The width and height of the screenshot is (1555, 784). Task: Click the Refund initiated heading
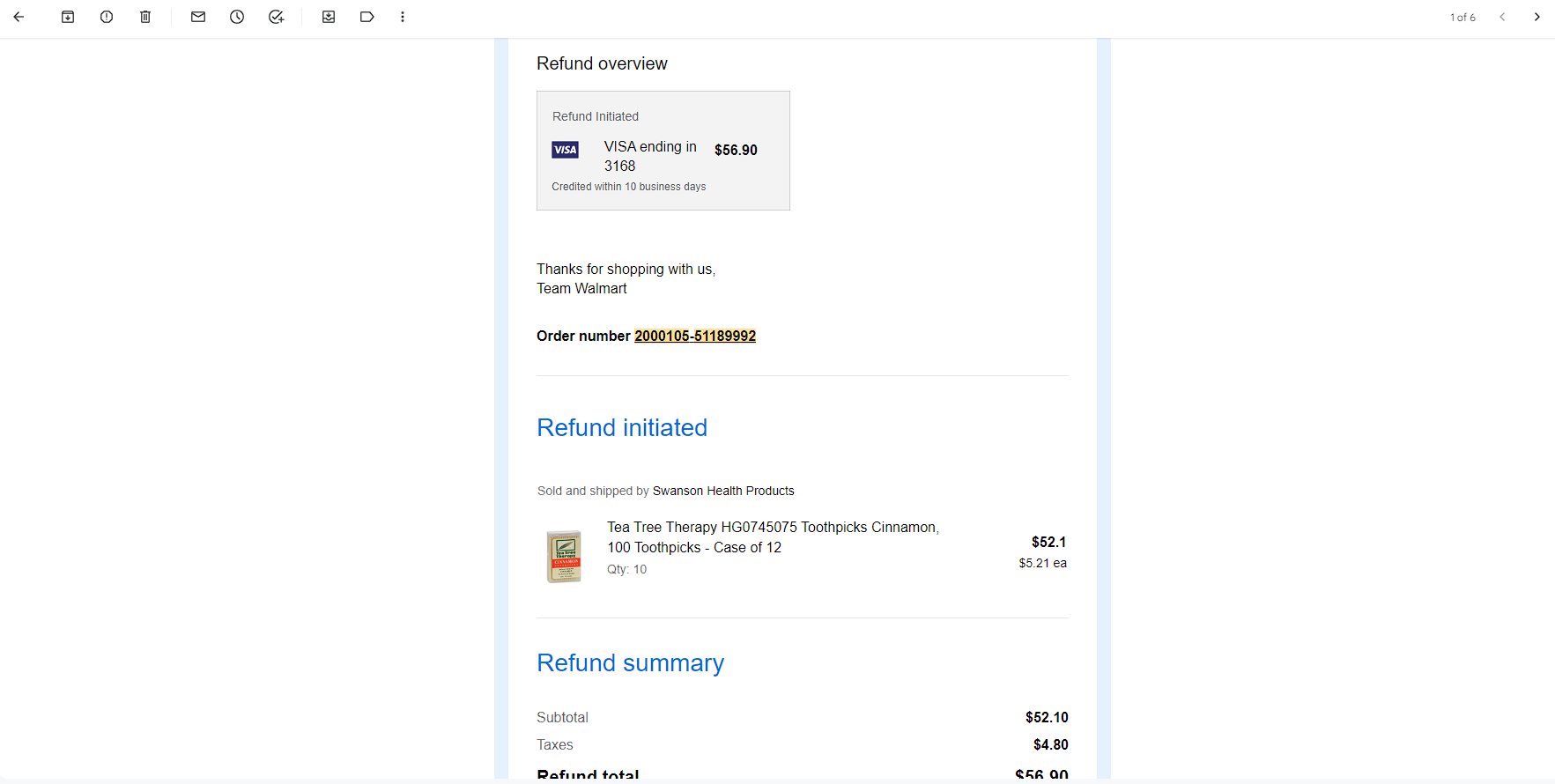tap(622, 427)
